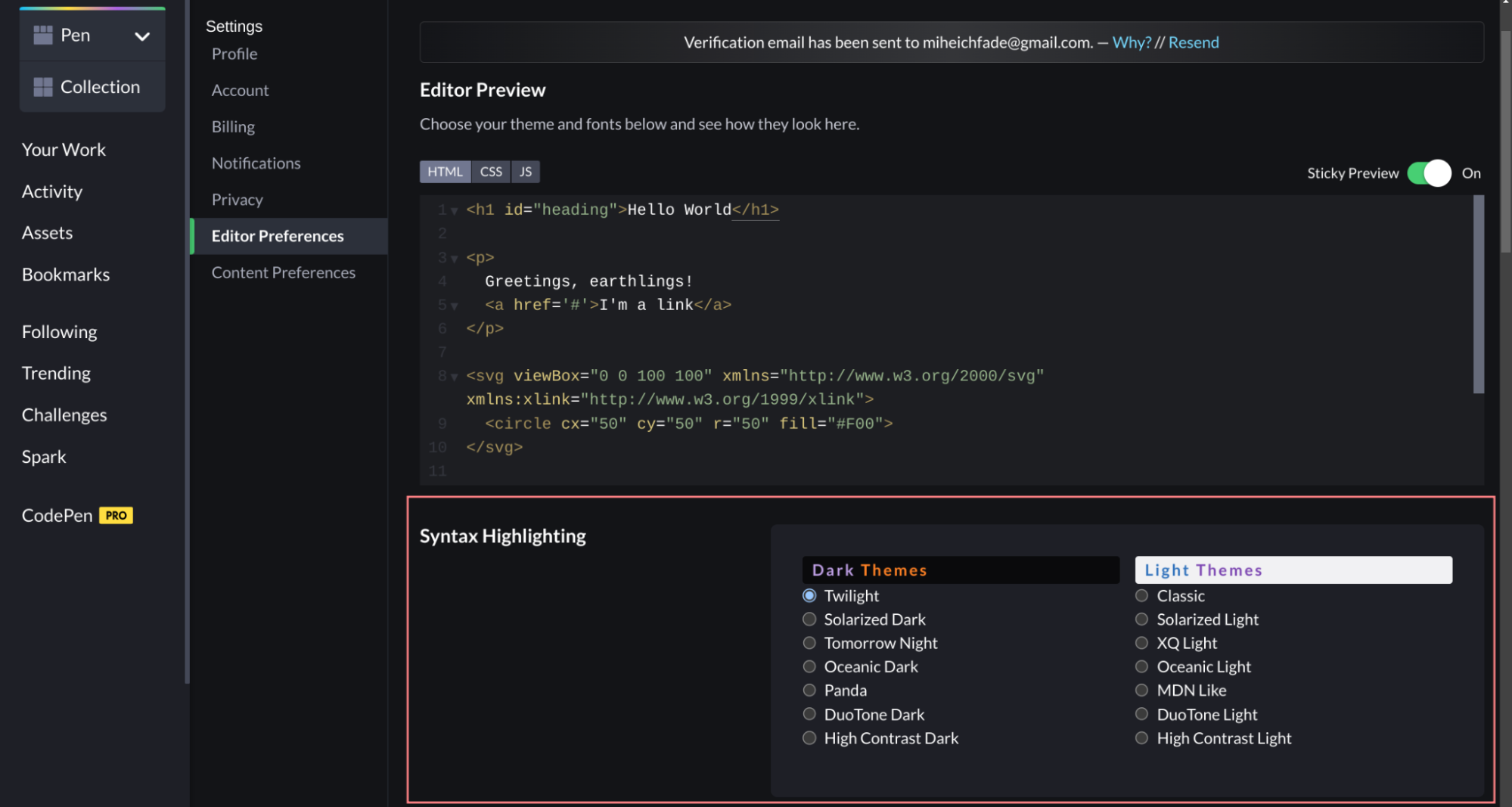Go to Account settings
This screenshot has width=1512, height=807.
[x=240, y=90]
